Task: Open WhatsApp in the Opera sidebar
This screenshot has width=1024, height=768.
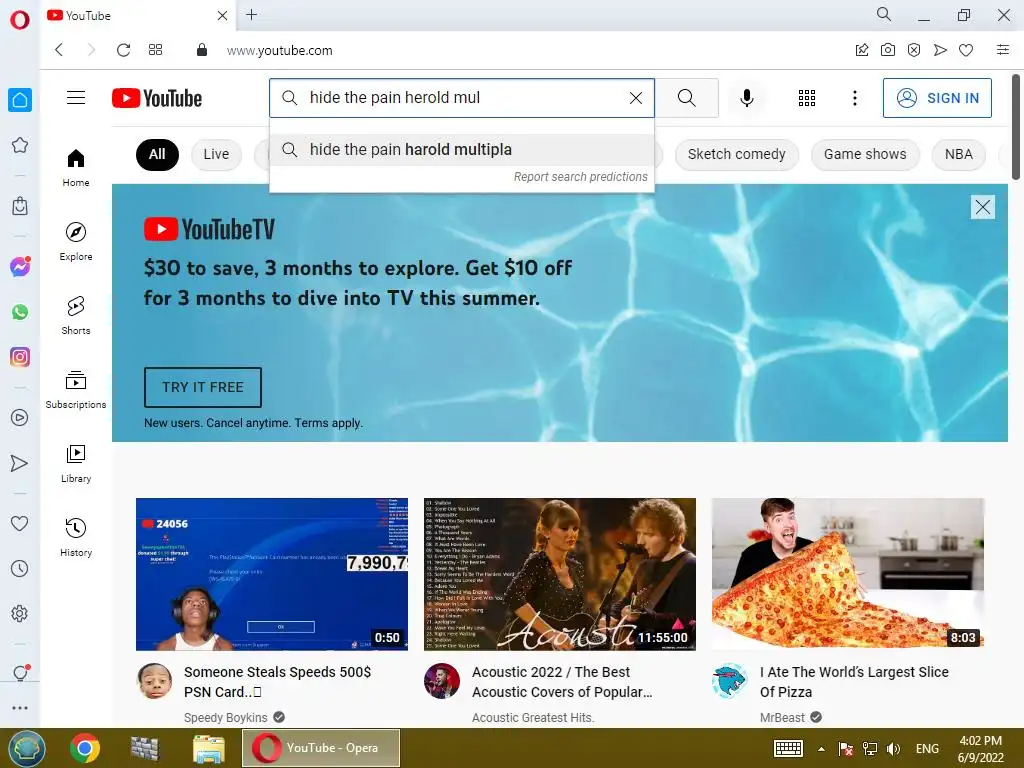Action: point(20,312)
